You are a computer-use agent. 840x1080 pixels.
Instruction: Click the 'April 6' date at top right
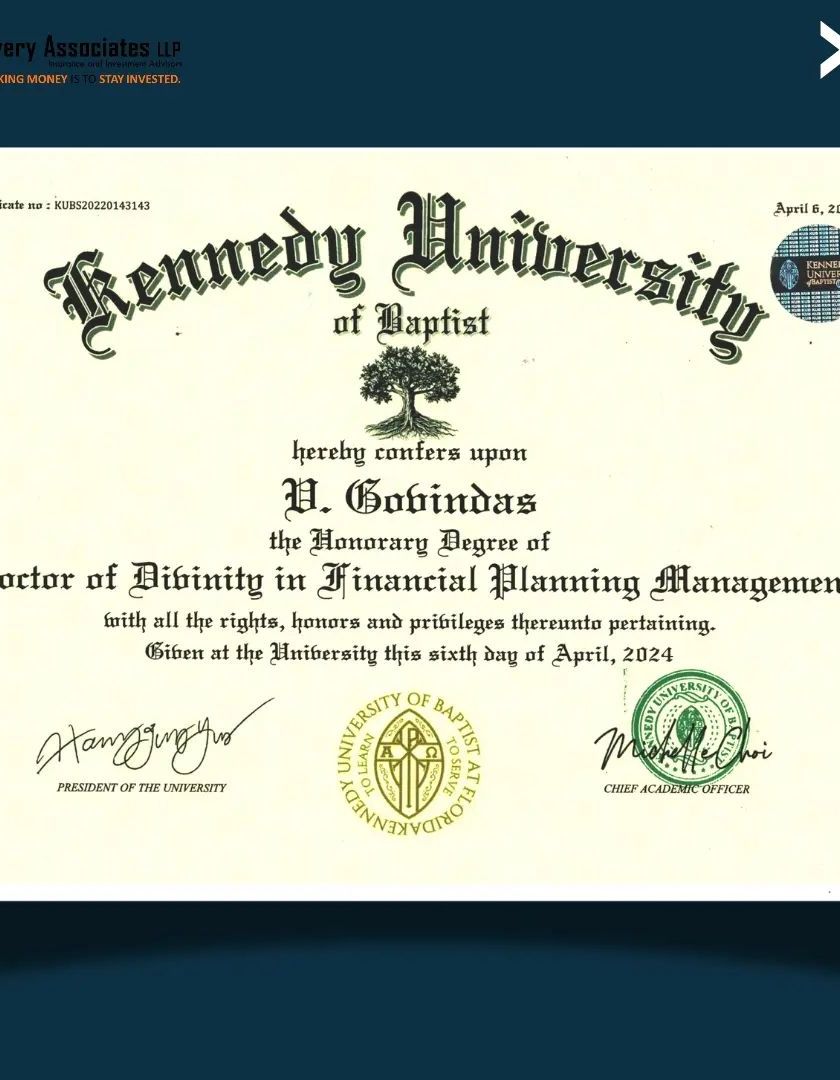click(806, 208)
